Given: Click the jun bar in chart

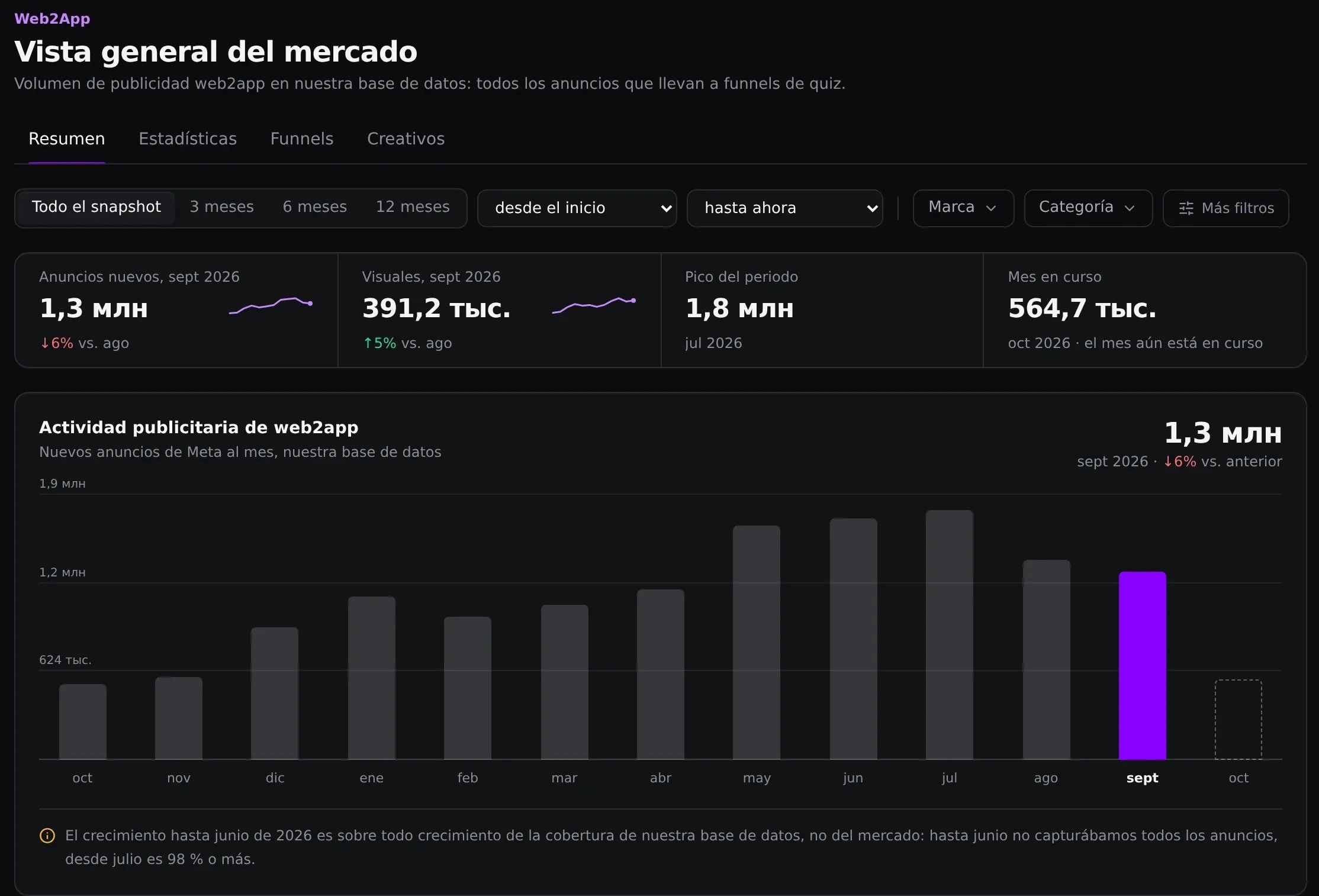Looking at the screenshot, I should click(853, 639).
